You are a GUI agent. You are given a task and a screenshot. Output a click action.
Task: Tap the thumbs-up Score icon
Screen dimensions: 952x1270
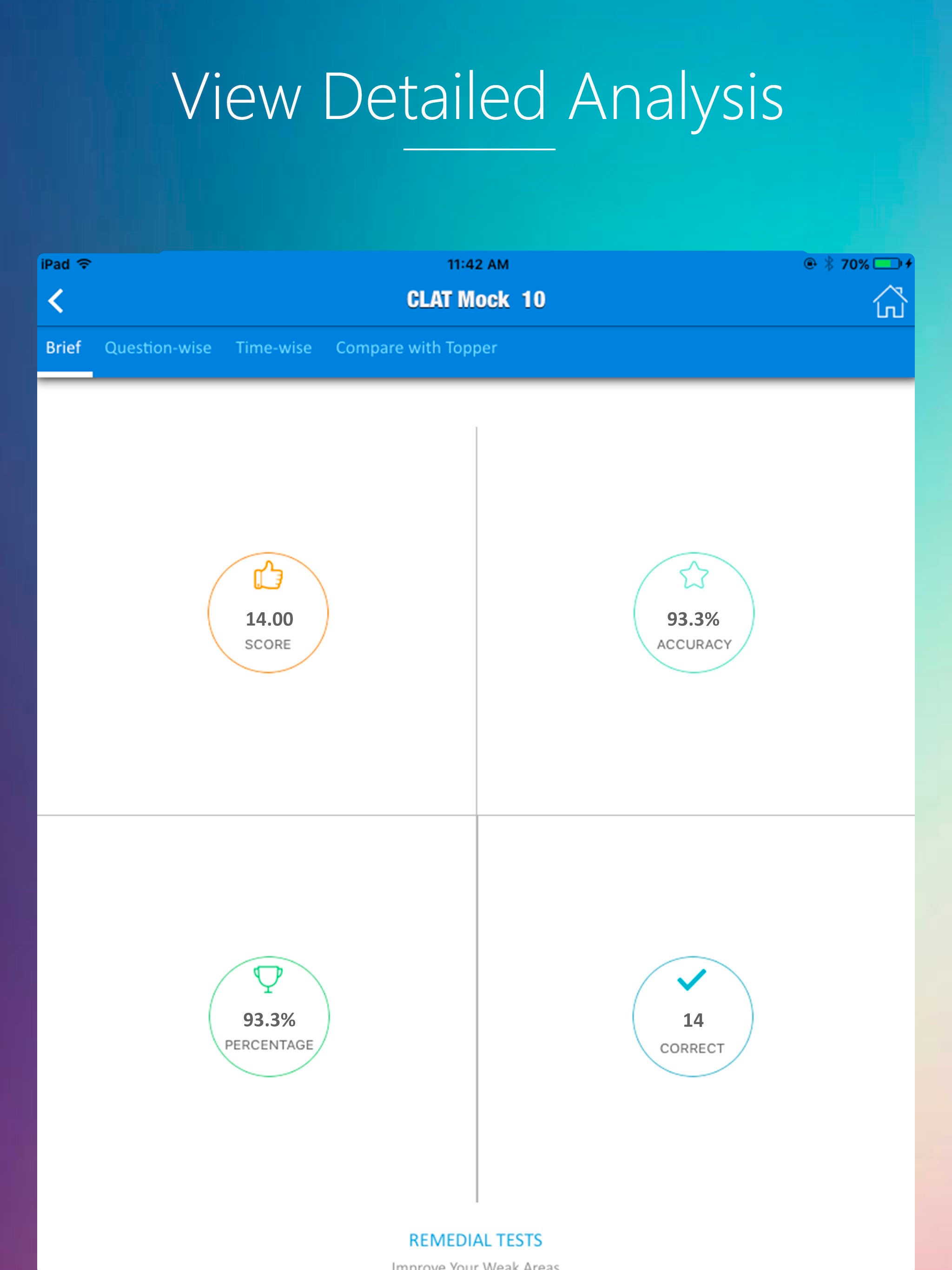coord(268,575)
